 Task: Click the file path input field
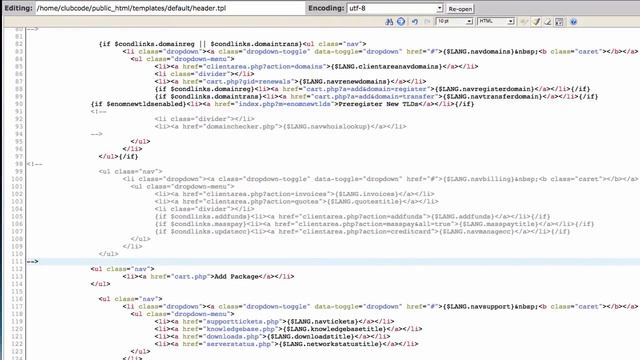[170, 8]
